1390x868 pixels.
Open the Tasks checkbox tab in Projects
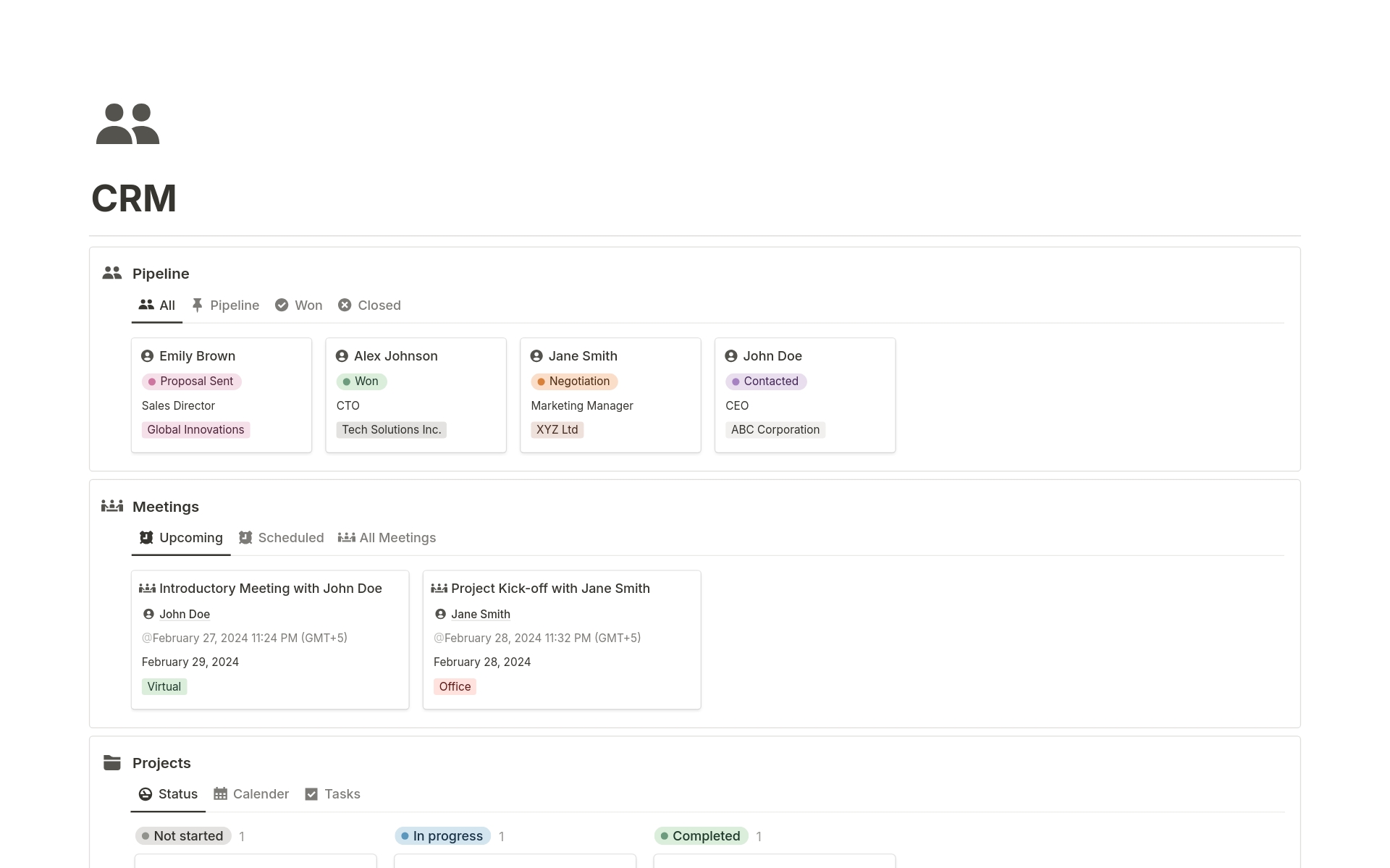pos(333,794)
